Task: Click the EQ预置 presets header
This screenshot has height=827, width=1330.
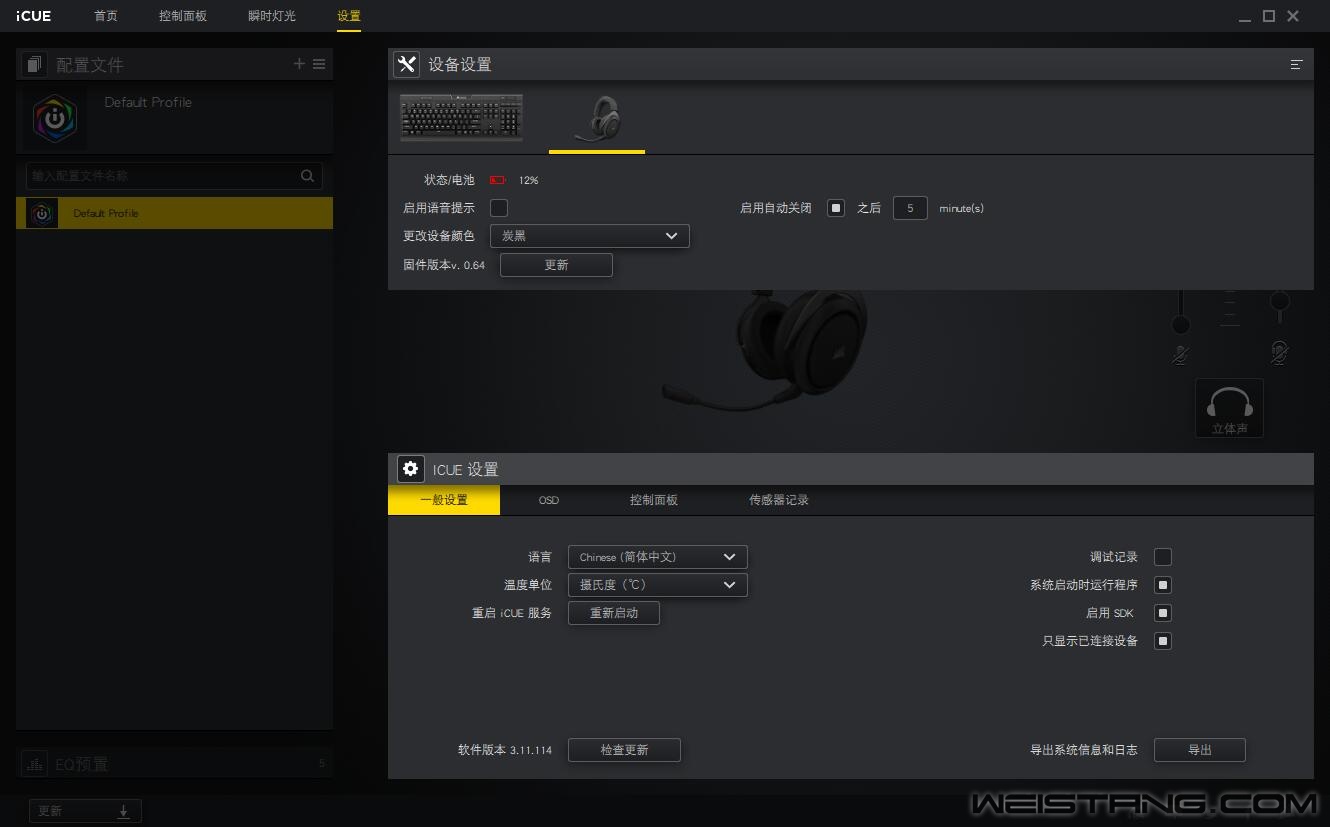Action: 174,764
